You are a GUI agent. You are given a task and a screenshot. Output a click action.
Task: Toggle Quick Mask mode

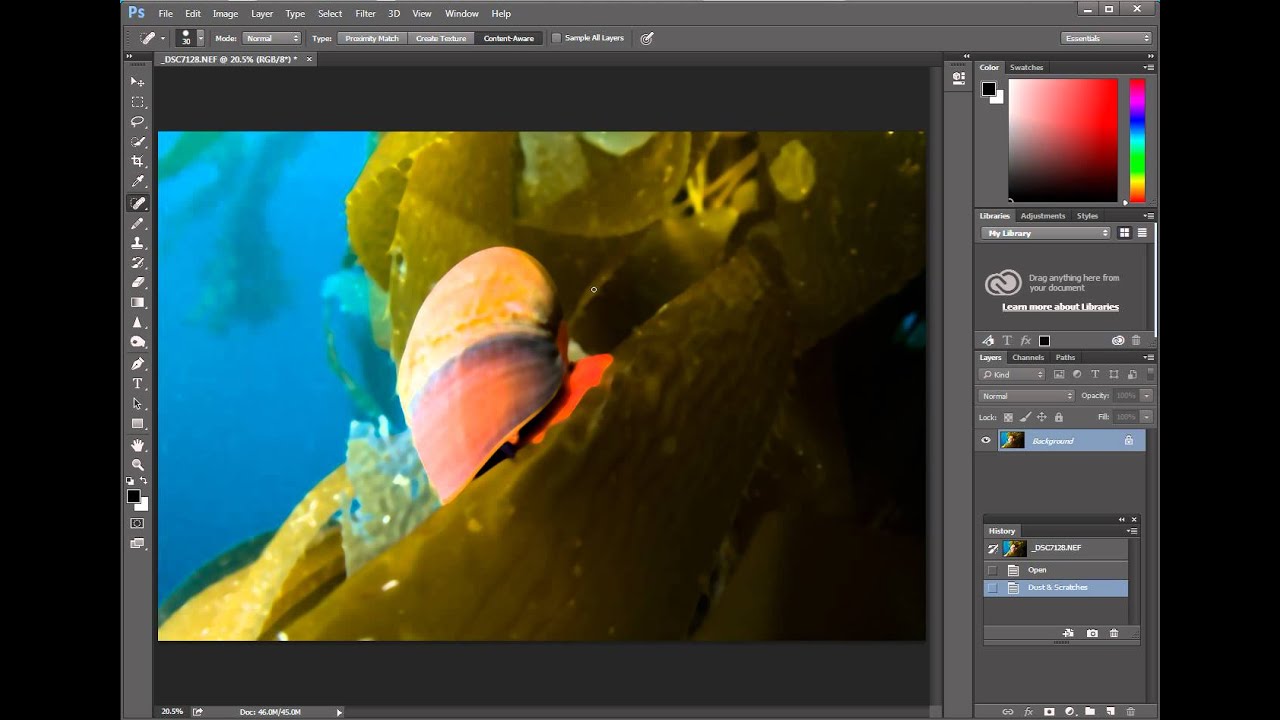[x=138, y=523]
